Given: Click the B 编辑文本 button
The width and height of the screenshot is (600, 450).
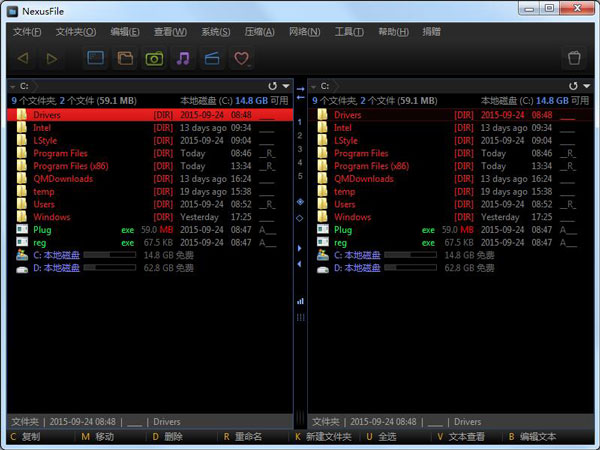Looking at the screenshot, I should pos(532,437).
